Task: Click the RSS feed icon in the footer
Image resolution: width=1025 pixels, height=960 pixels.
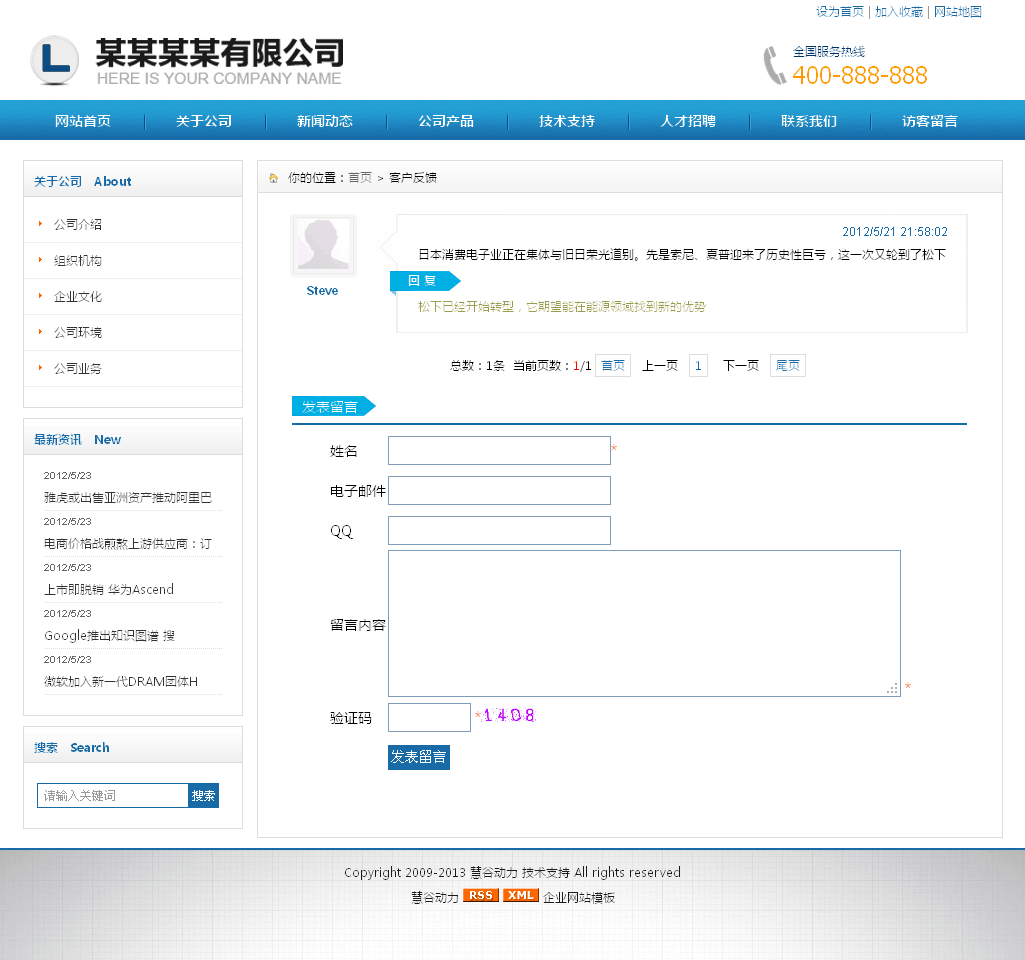Action: tap(480, 895)
